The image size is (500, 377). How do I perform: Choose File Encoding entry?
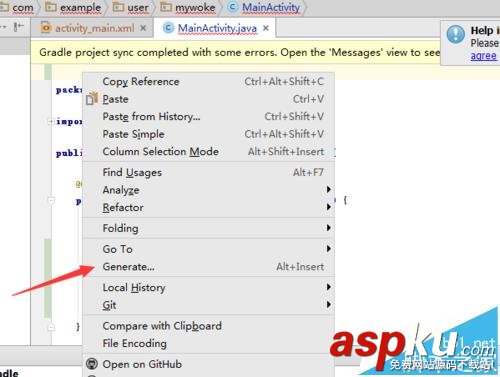(x=208, y=343)
